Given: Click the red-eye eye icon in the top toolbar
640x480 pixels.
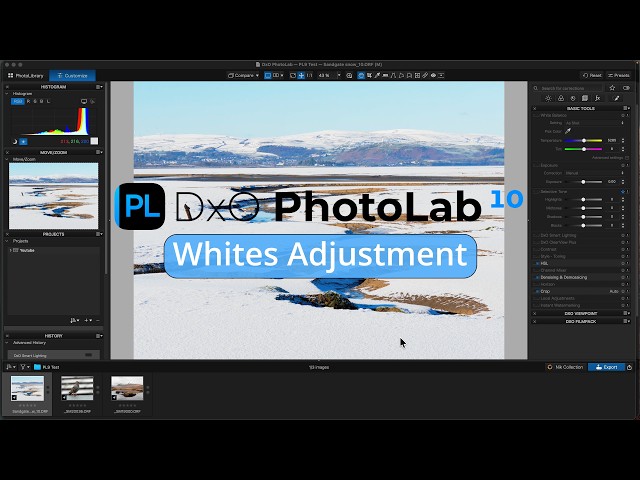Looking at the screenshot, I should [x=433, y=76].
